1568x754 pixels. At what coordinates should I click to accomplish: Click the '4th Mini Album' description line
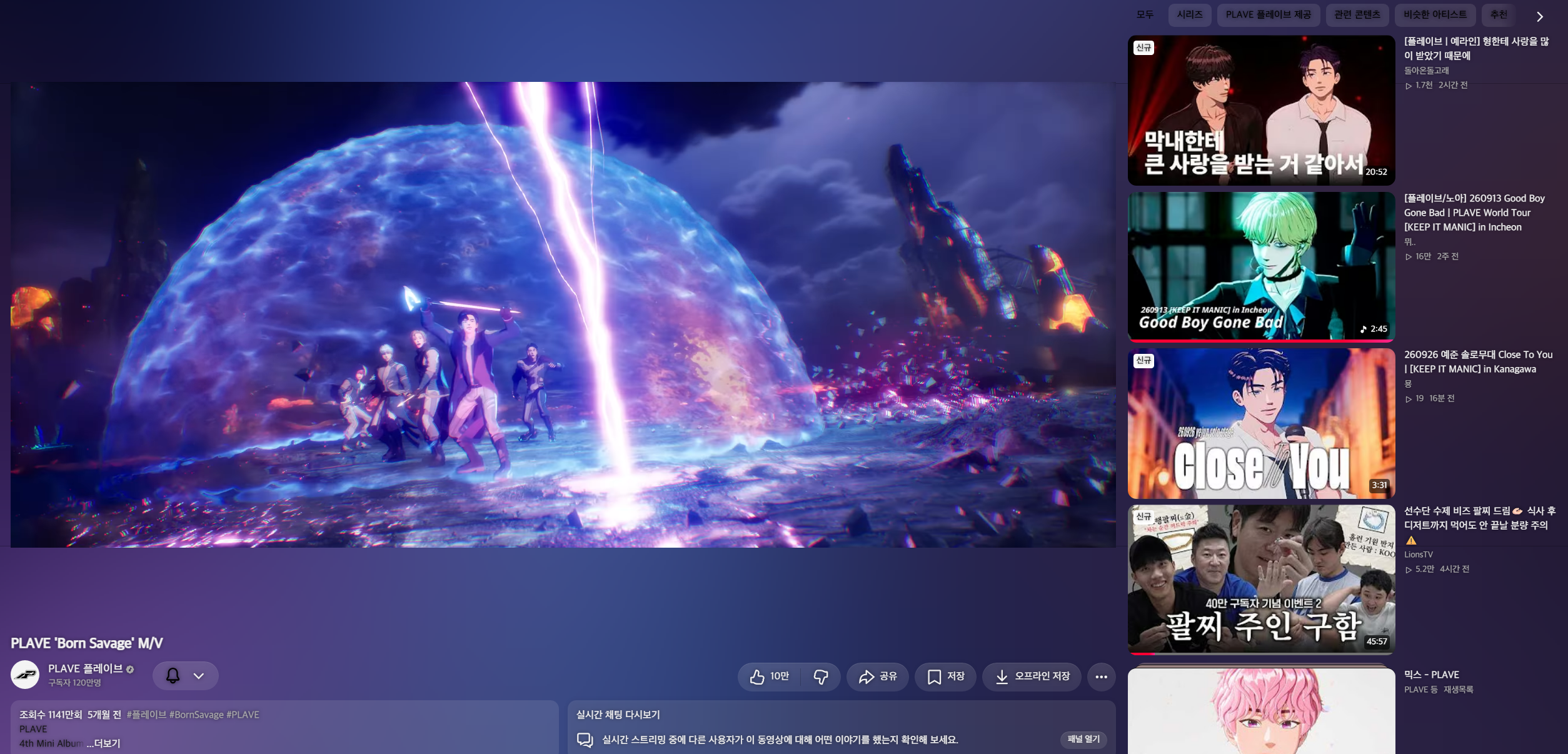pyautogui.click(x=51, y=743)
